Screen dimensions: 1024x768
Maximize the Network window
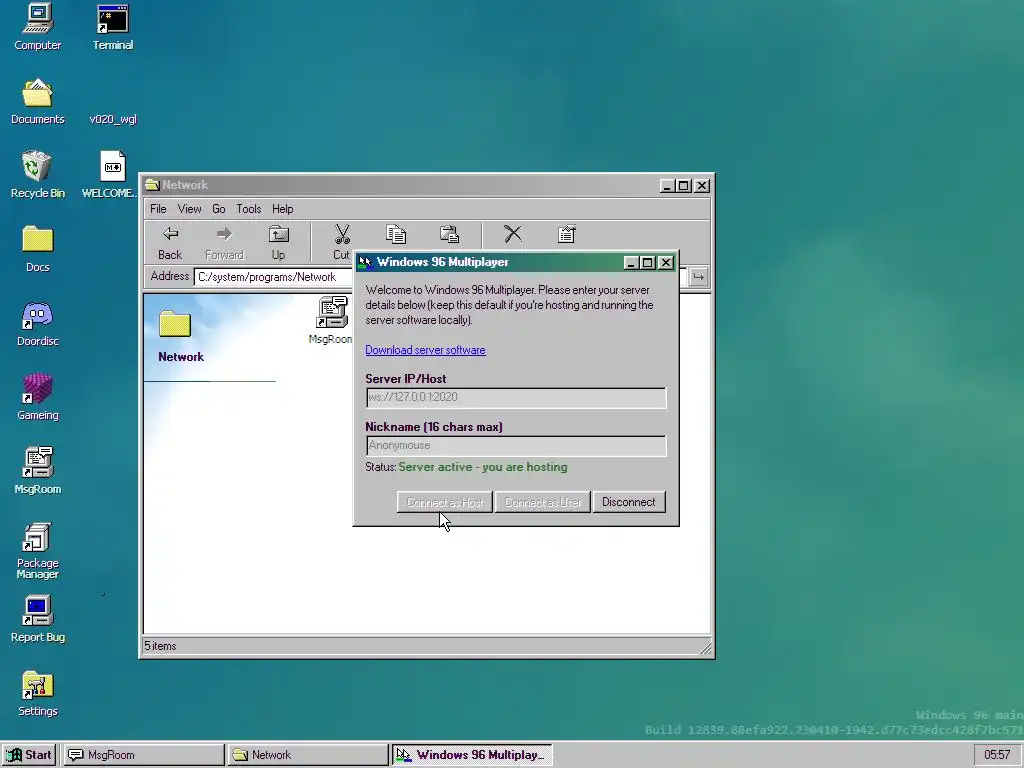tap(684, 186)
